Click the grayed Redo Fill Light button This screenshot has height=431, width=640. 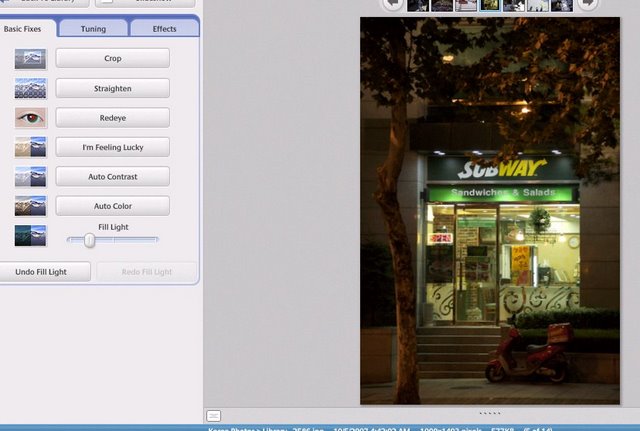[x=147, y=272]
